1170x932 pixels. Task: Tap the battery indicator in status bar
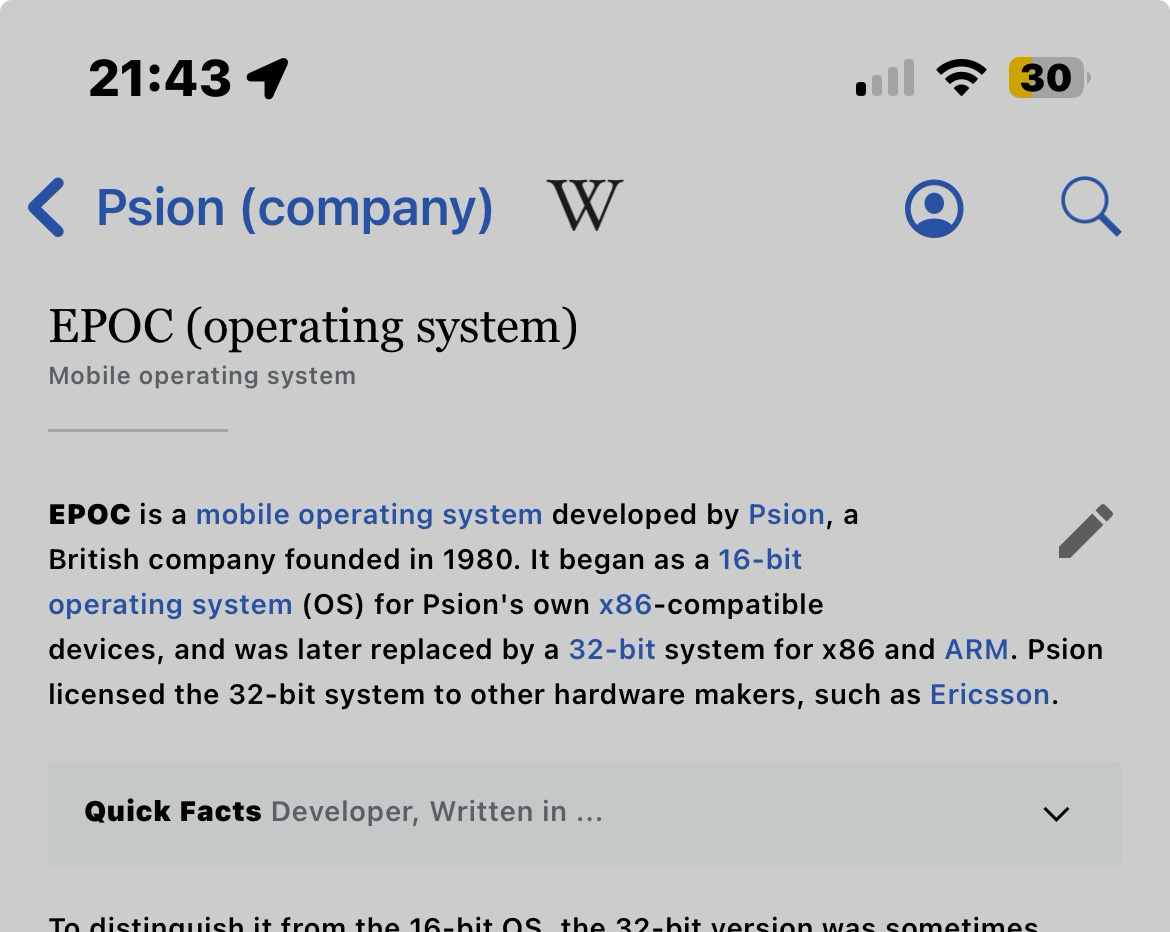tap(1048, 78)
